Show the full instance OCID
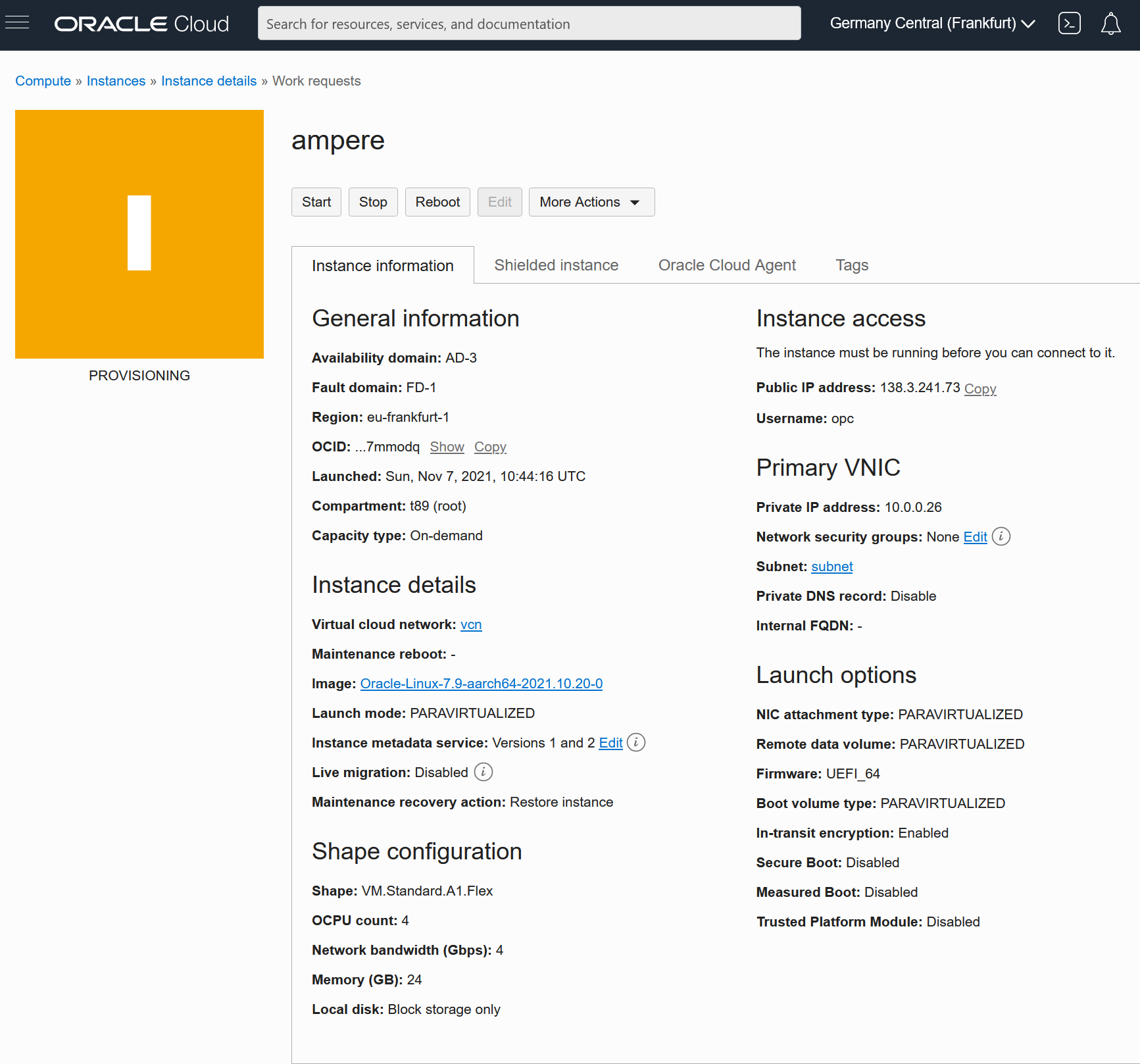Viewport: 1140px width, 1064px height. click(447, 447)
